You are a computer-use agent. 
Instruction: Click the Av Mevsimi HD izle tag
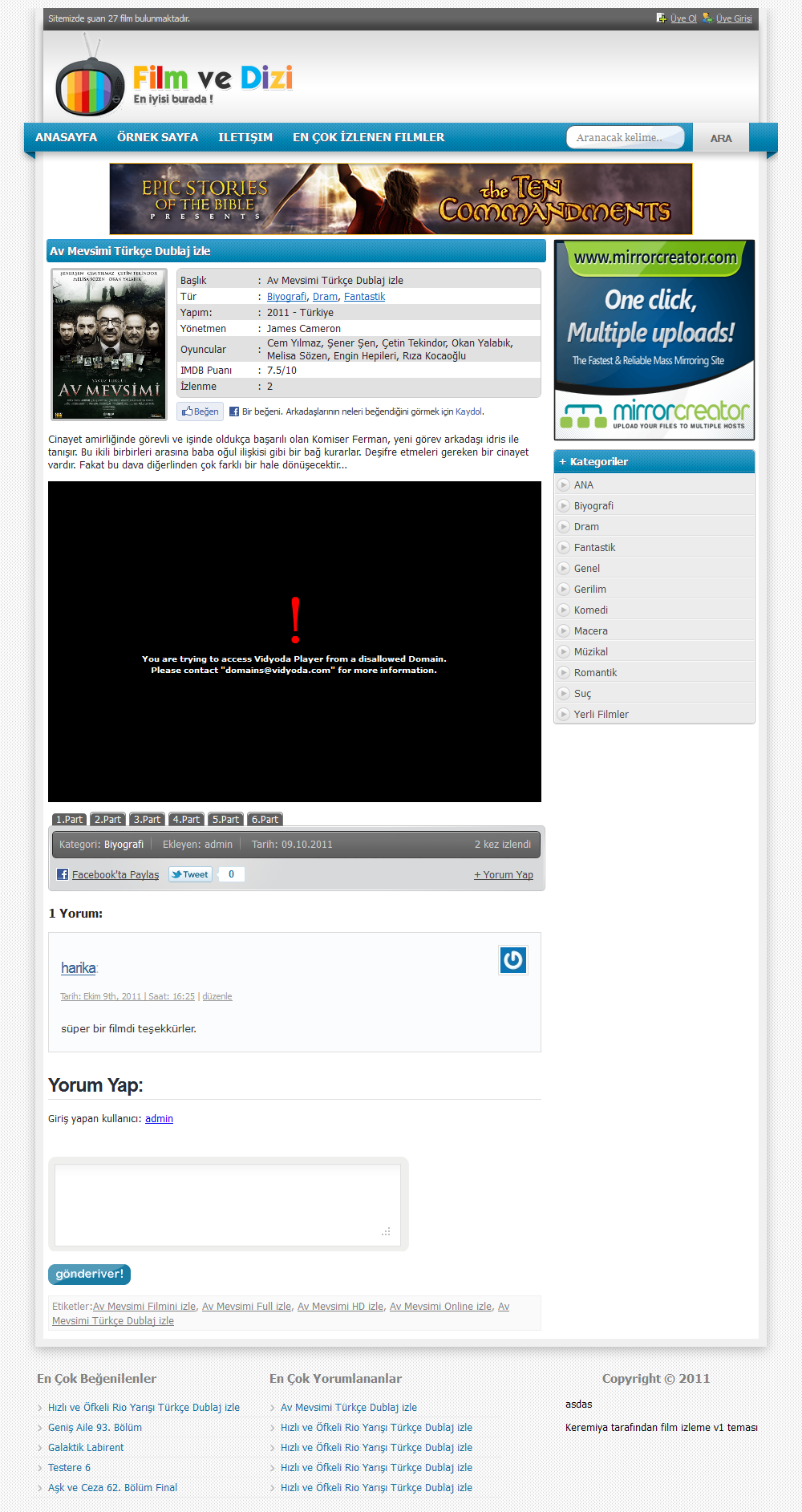(x=341, y=1307)
